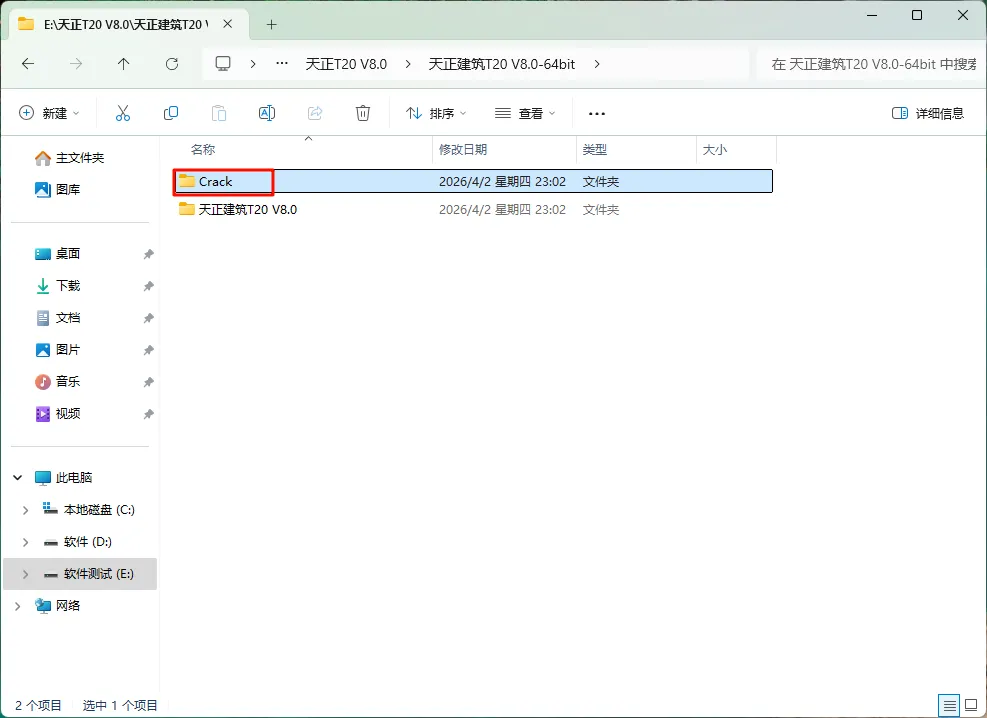Screen dimensions: 987x718
Task: Click the Cut scissors icon
Action: [x=123, y=113]
